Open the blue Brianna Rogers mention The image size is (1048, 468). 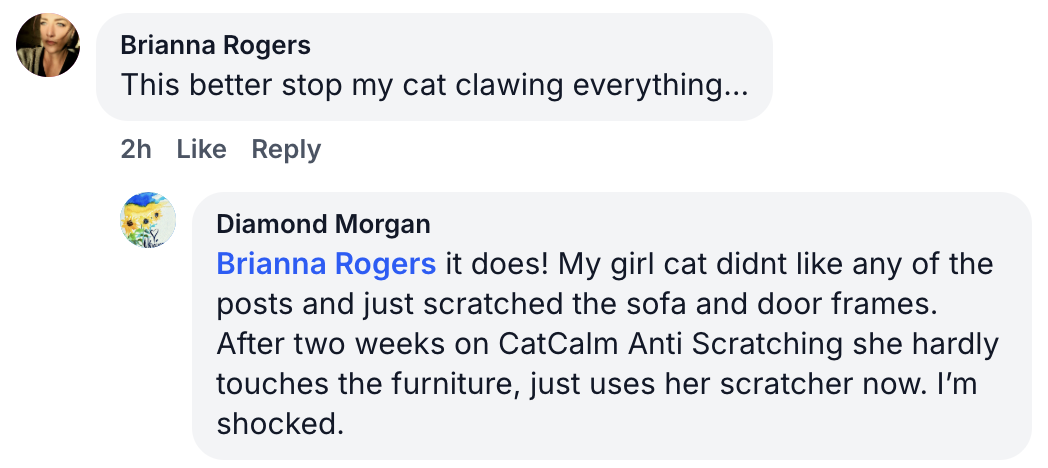pos(326,264)
